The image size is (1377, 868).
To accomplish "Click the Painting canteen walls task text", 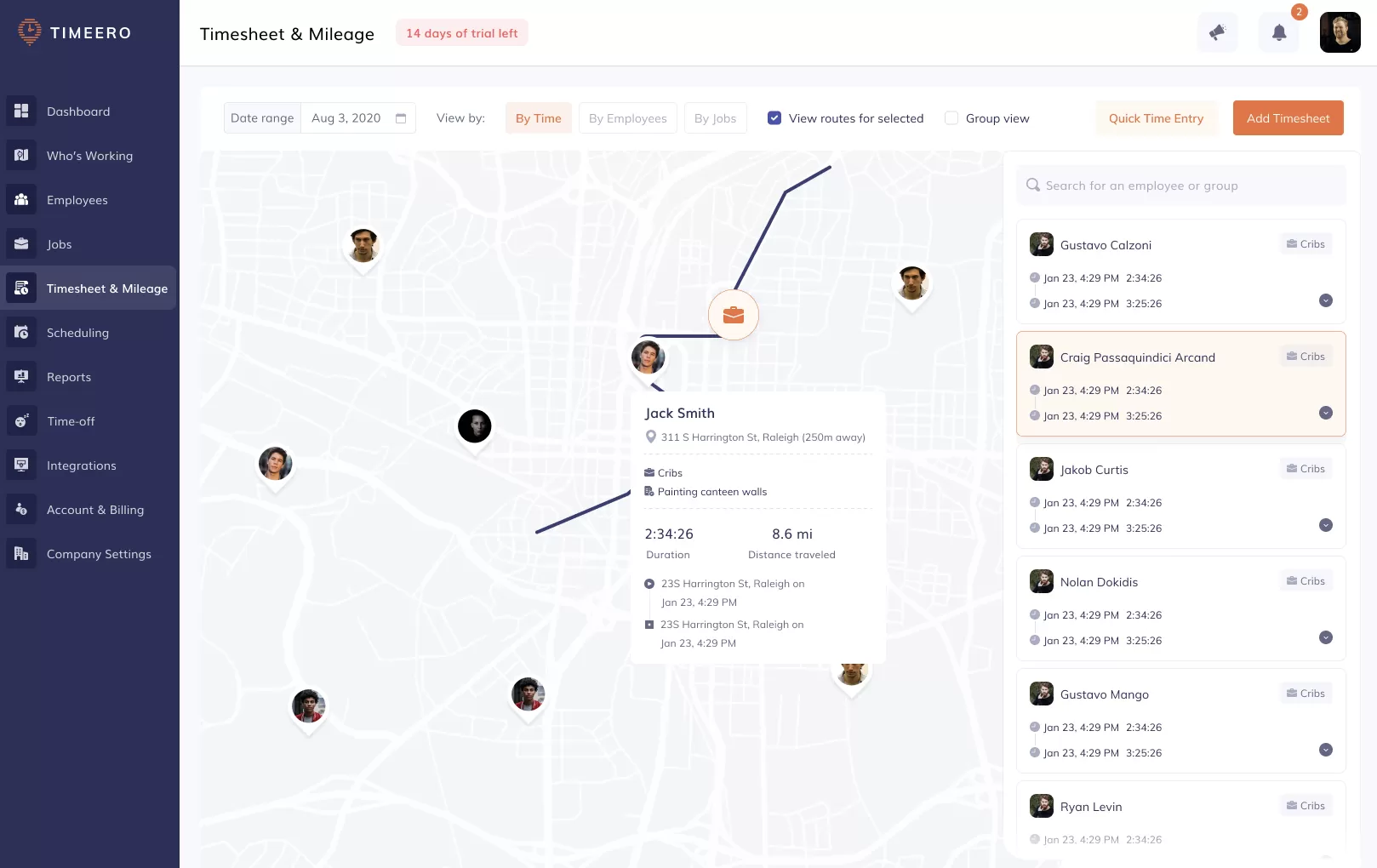I will [x=712, y=492].
